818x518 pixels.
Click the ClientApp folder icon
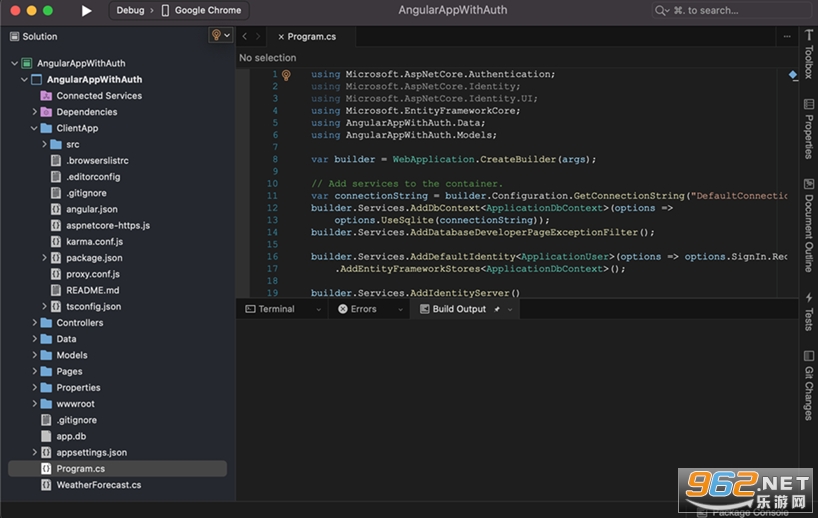click(46, 128)
